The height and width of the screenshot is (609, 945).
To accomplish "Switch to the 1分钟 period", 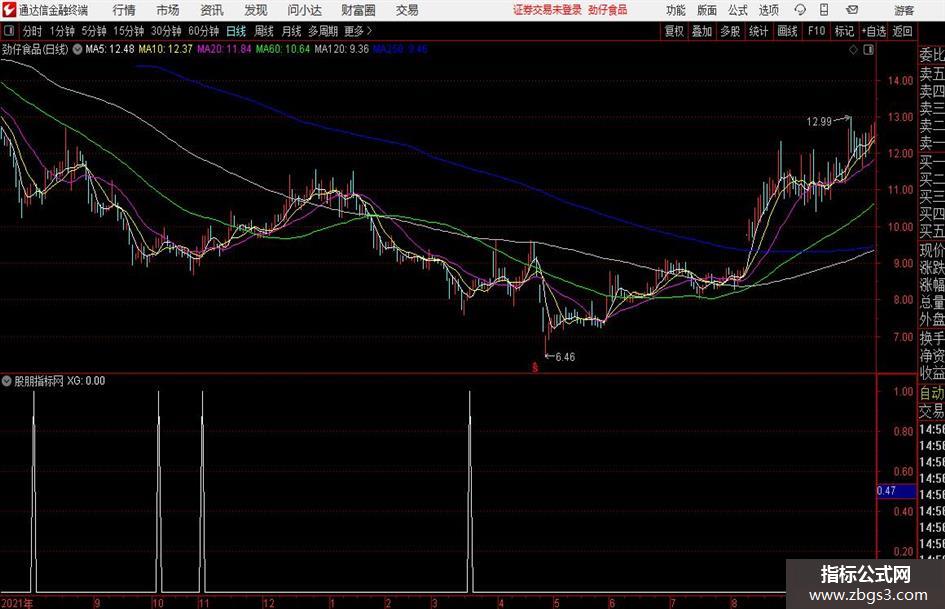I will (x=62, y=31).
